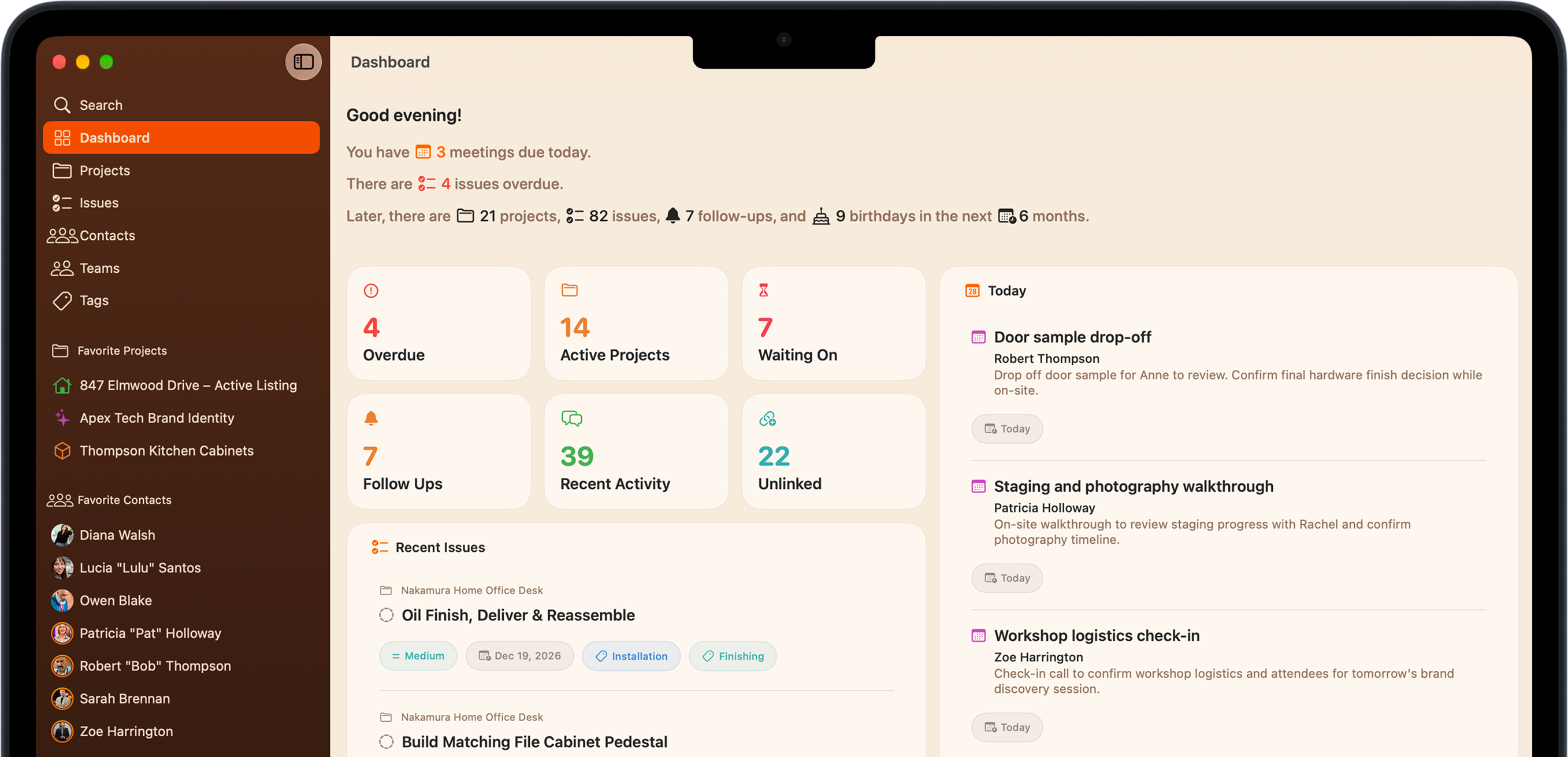Click the Apex Tech Brand Identity sparkle icon
The height and width of the screenshot is (757, 1568).
pos(62,418)
